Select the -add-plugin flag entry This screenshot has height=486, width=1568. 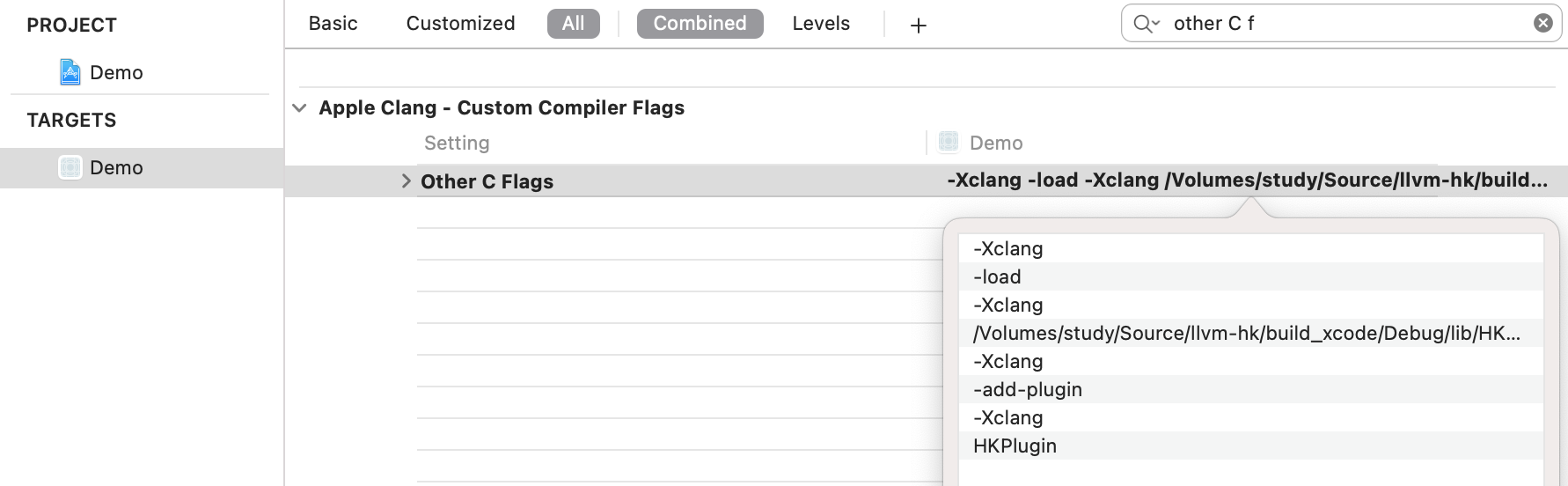coord(1250,389)
